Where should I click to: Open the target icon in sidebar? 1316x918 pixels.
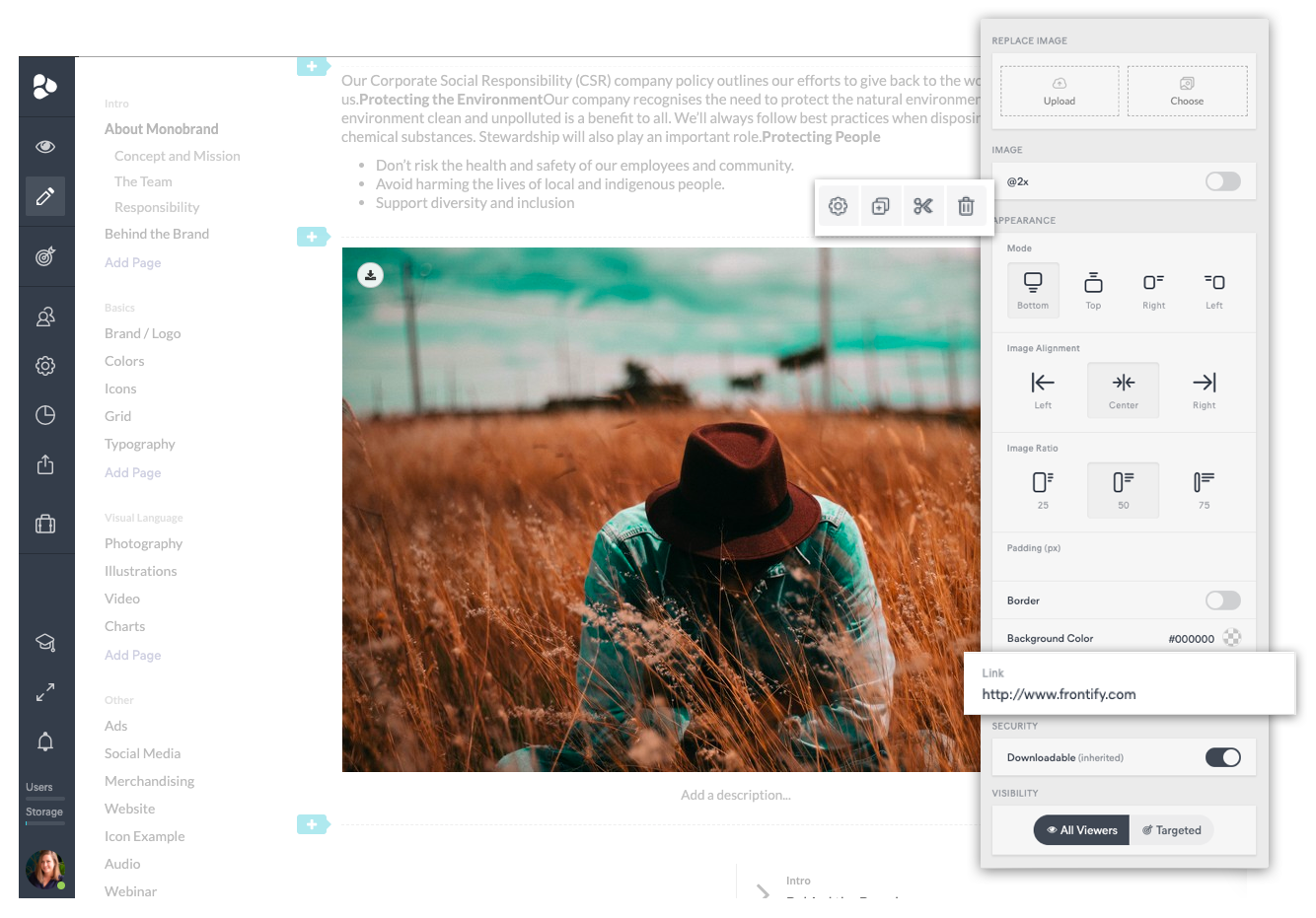tap(45, 256)
